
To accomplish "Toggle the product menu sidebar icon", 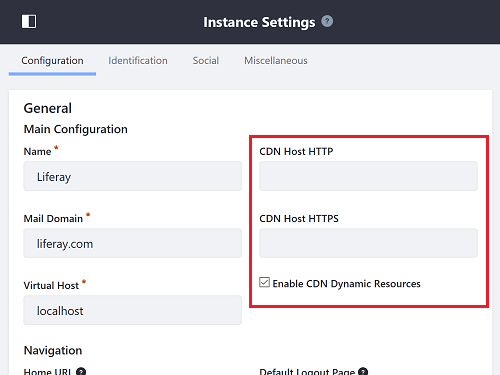I will [29, 22].
